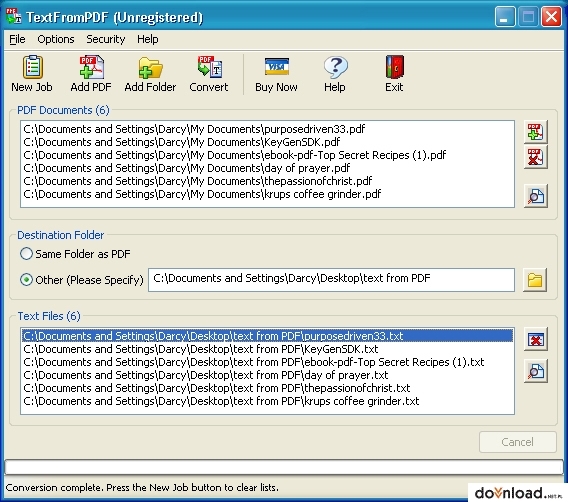
Task: Browse for destination folder icon
Action: (535, 280)
